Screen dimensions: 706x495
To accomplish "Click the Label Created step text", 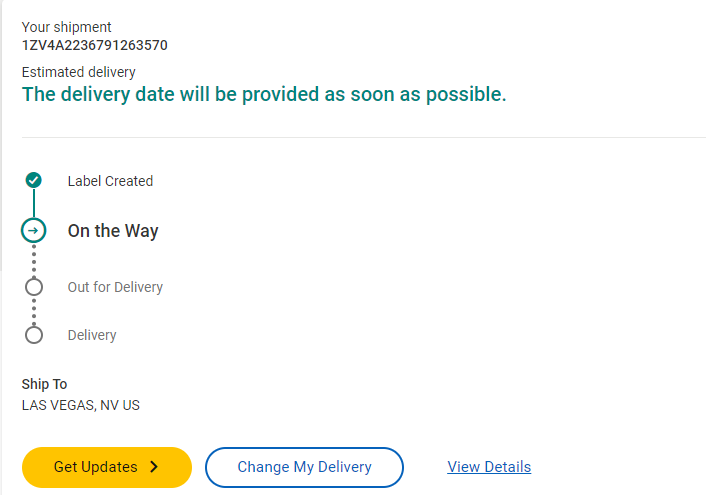I will coord(110,181).
